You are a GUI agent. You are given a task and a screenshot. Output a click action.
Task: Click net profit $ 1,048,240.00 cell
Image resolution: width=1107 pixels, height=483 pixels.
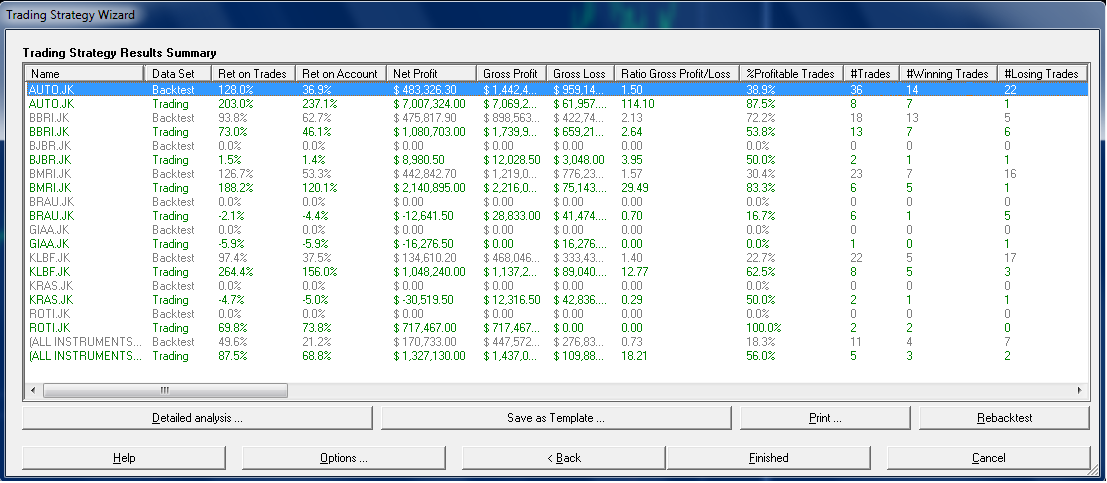click(x=429, y=272)
